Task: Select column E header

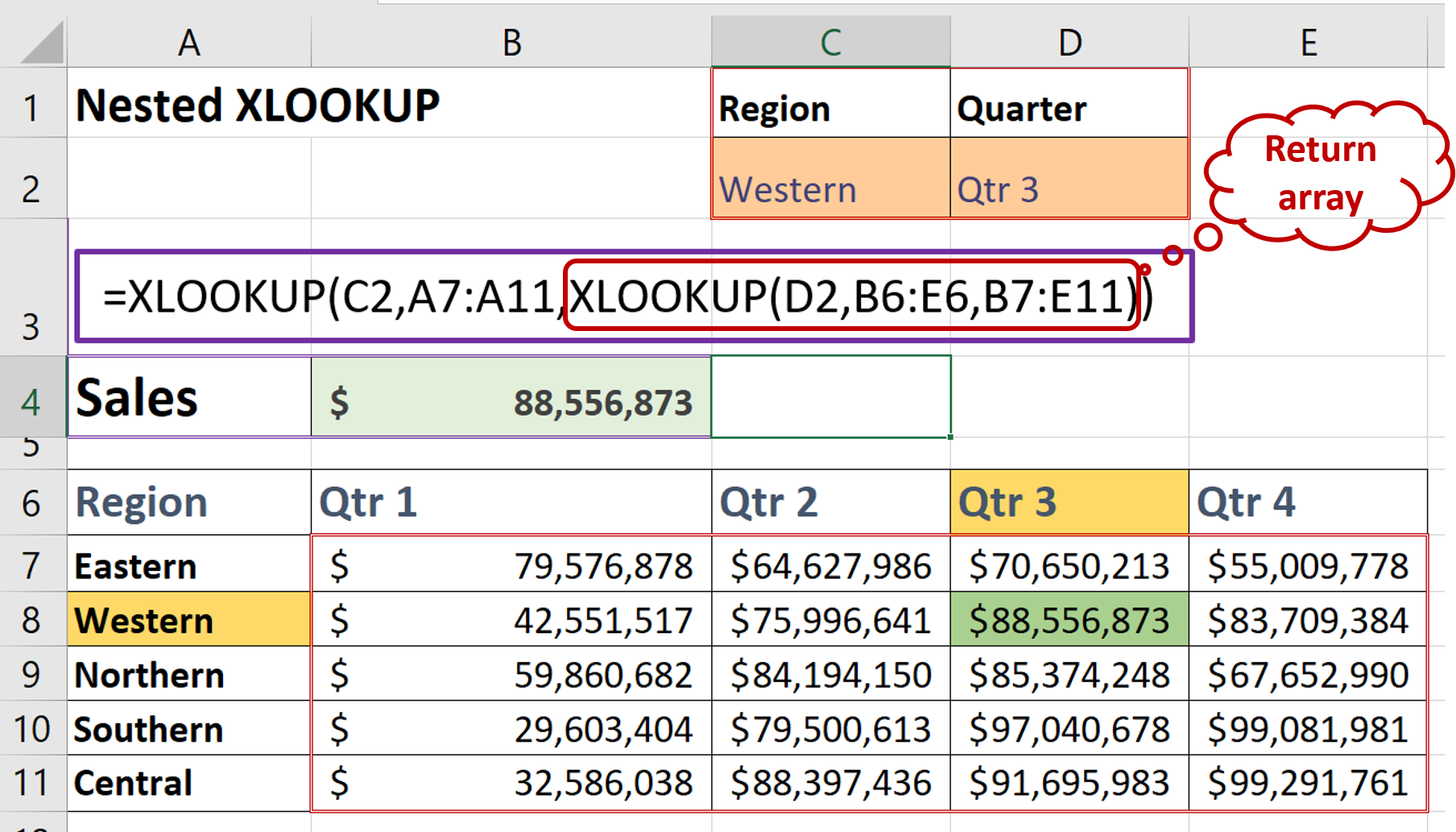Action: pos(1309,42)
